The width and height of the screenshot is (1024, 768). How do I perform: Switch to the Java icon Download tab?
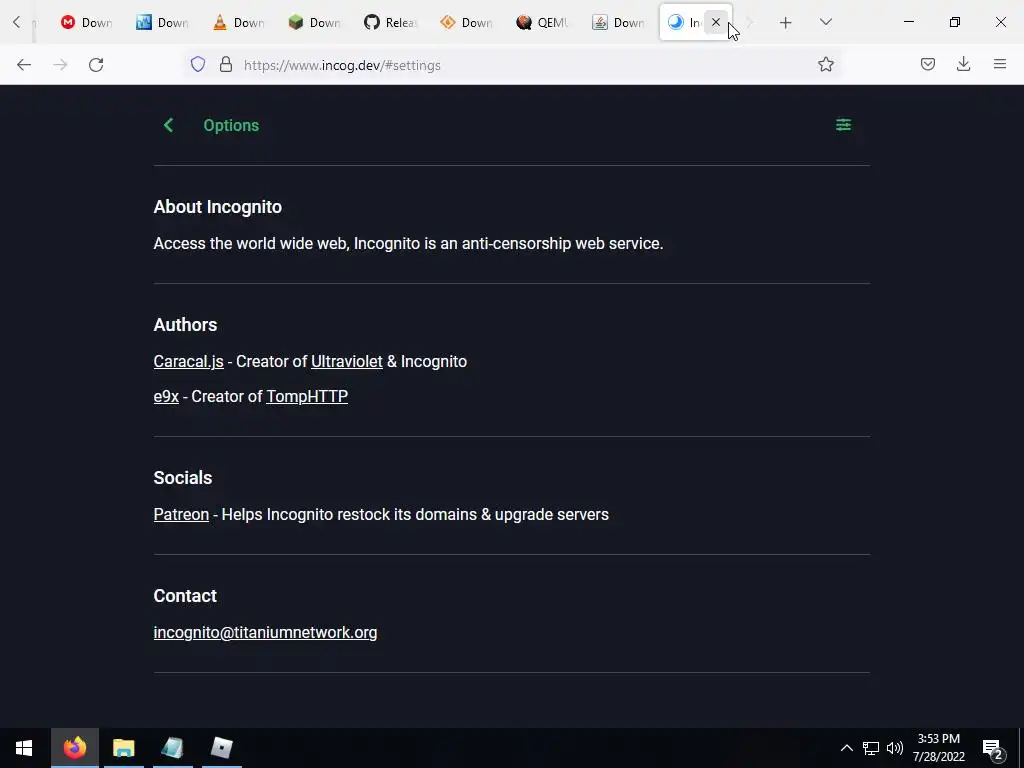coord(618,22)
